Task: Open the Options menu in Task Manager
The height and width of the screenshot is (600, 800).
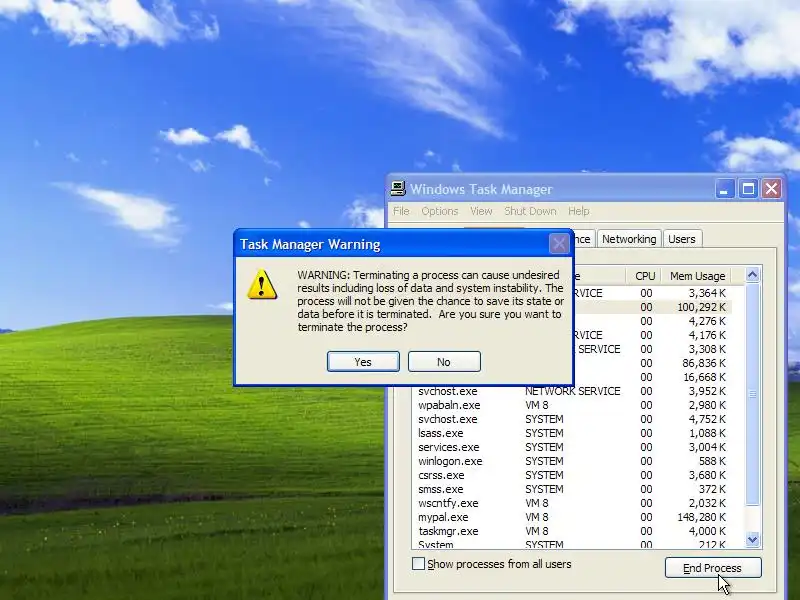Action: (x=439, y=211)
